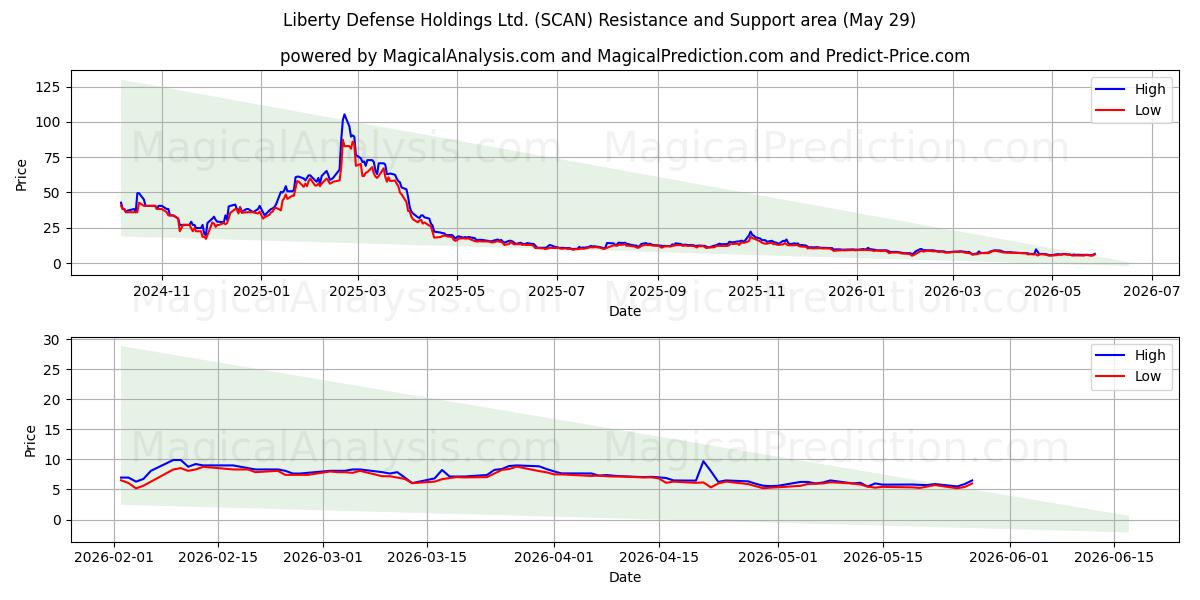1200x600 pixels.
Task: Click the '2026-03' x-axis label
Action: point(953,291)
